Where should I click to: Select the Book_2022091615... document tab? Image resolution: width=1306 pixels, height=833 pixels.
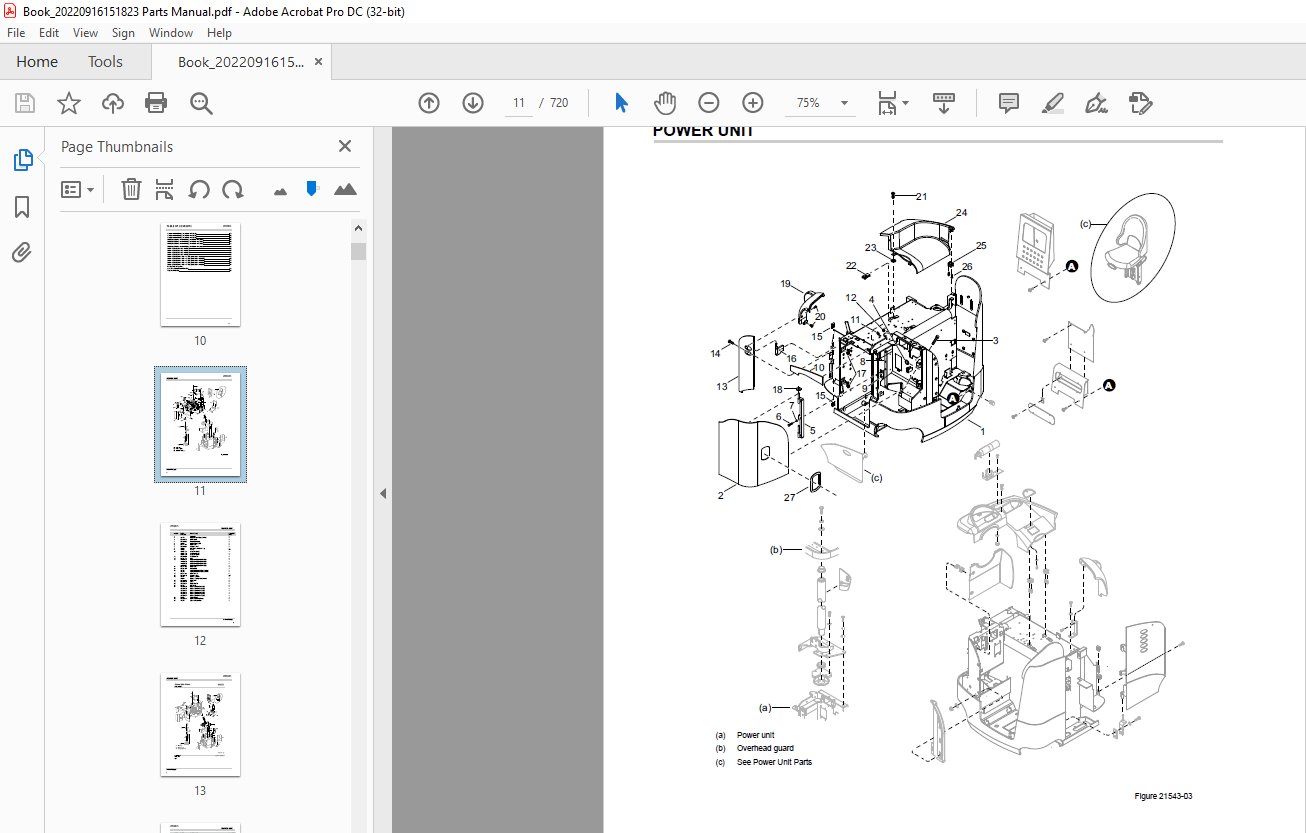point(240,62)
